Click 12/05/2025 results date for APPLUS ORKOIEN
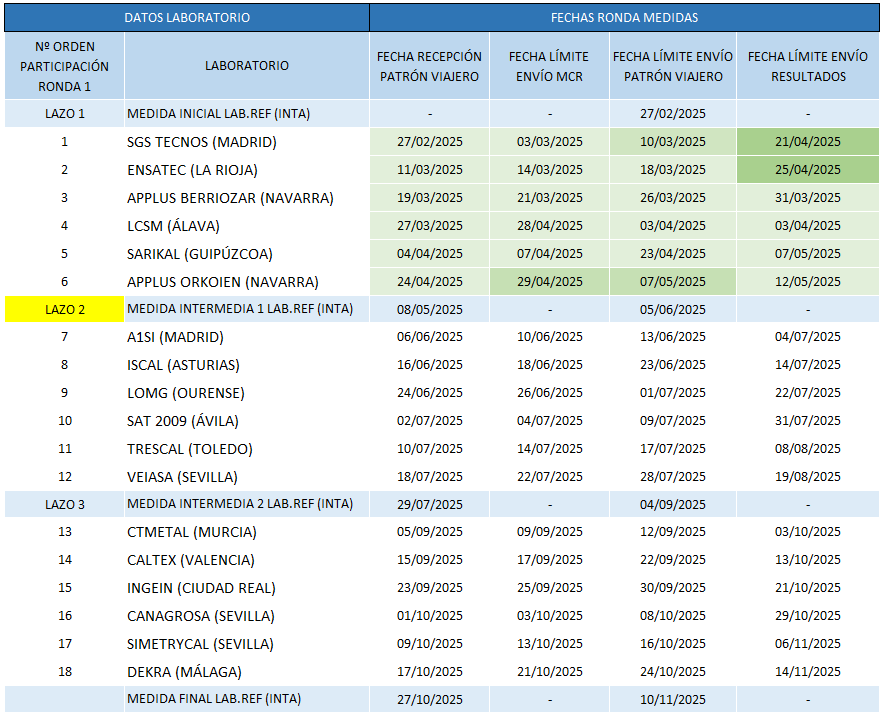Screen dimensions: 880x713 pyautogui.click(x=808, y=282)
